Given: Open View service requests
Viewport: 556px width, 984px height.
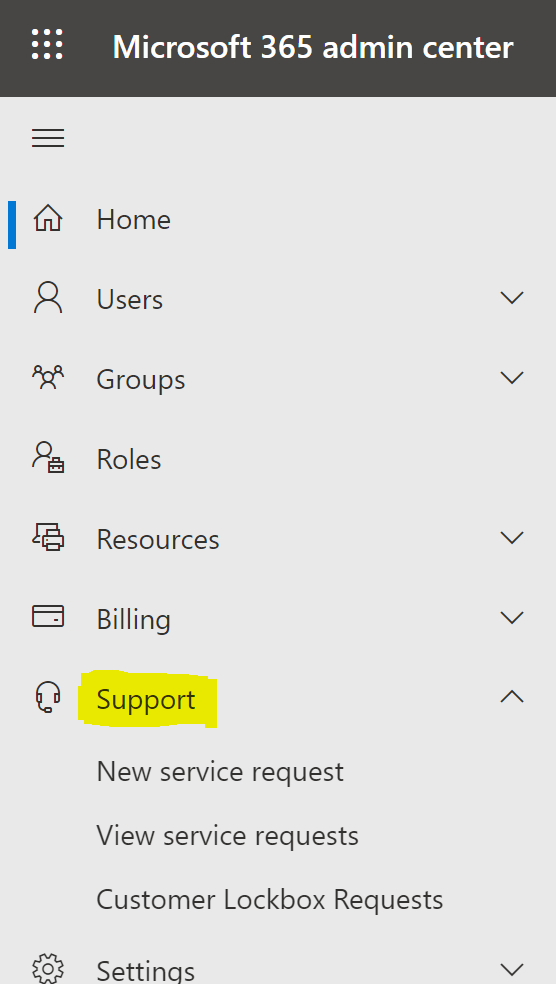Looking at the screenshot, I should coord(227,836).
